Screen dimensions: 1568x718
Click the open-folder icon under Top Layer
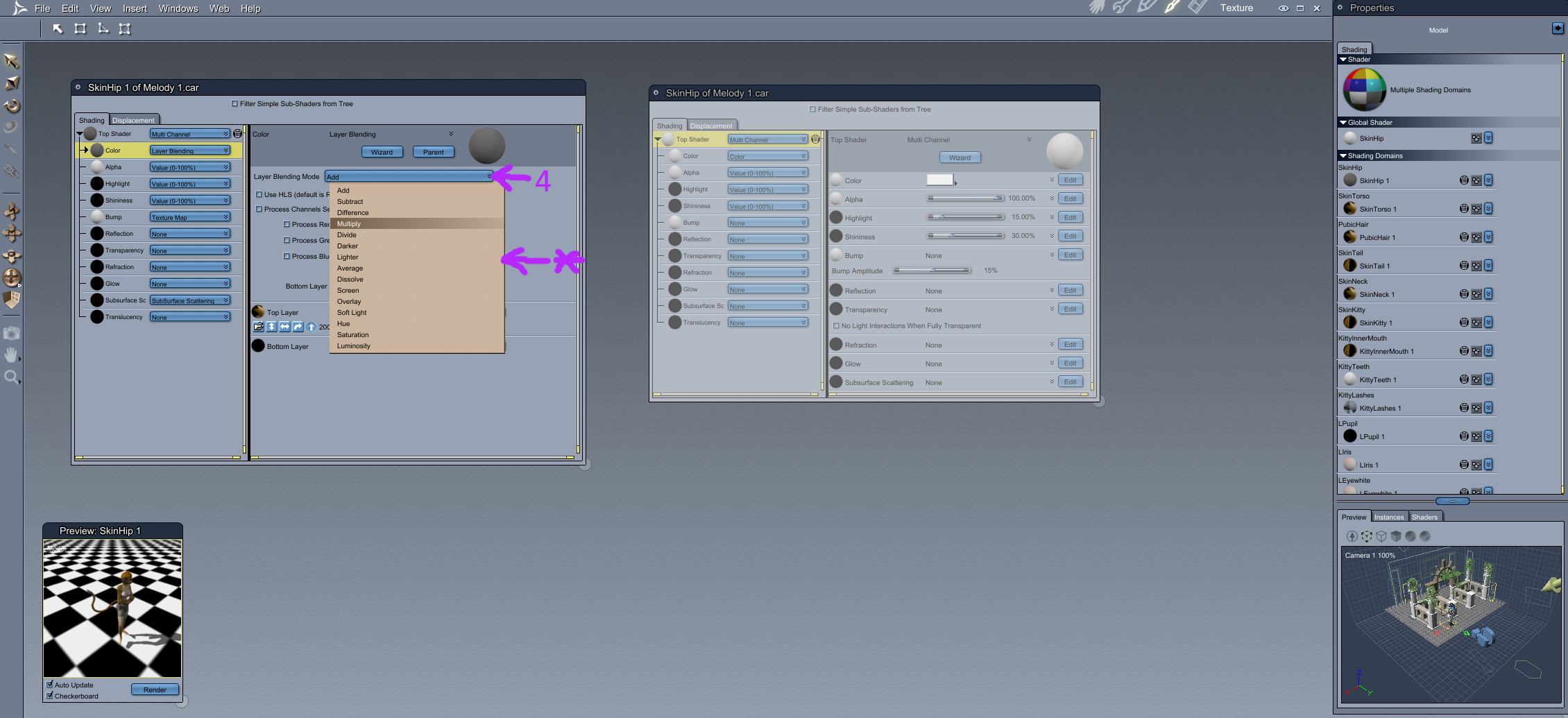tap(258, 327)
